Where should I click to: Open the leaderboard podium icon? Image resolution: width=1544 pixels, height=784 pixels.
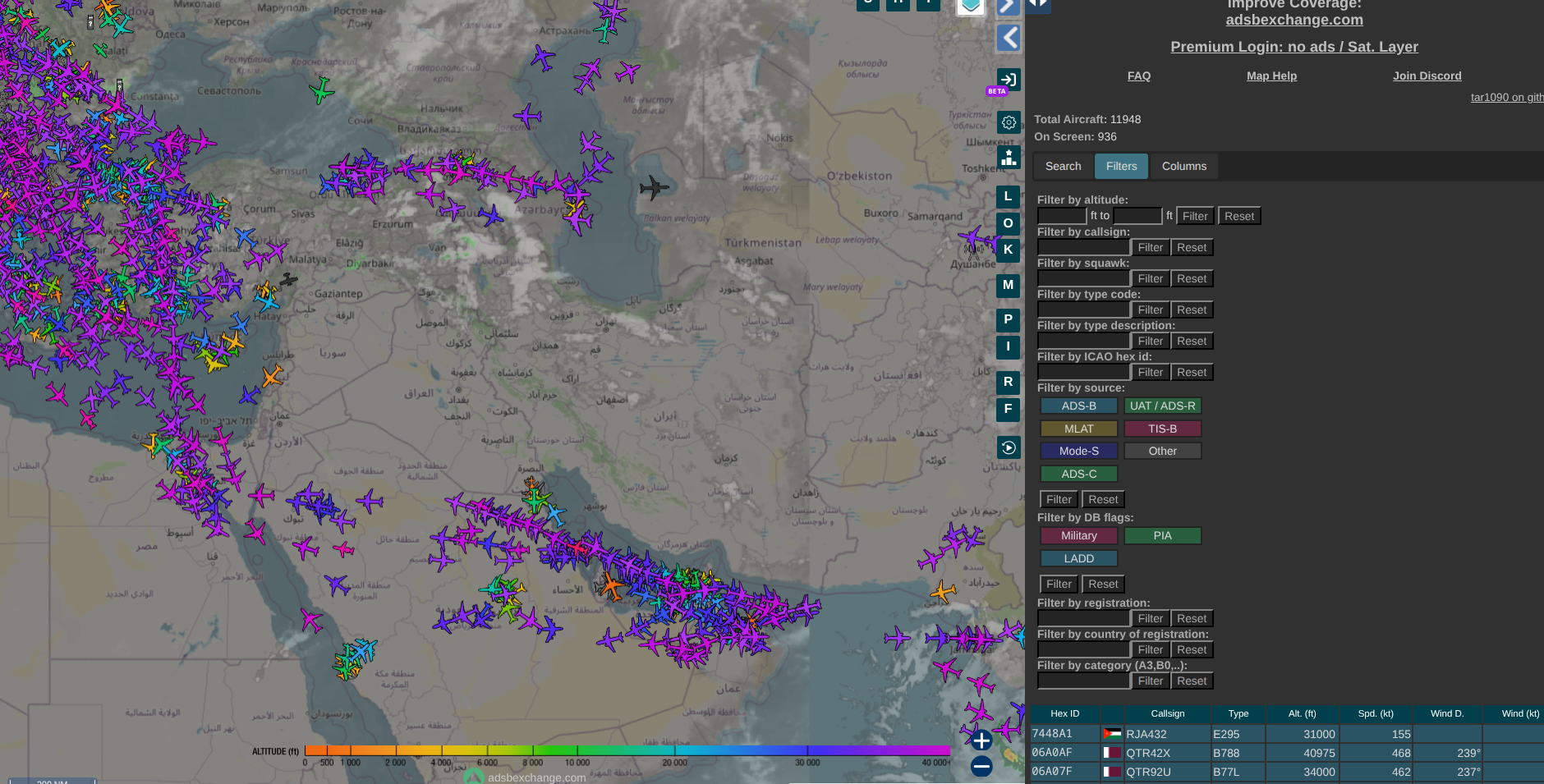(1009, 158)
